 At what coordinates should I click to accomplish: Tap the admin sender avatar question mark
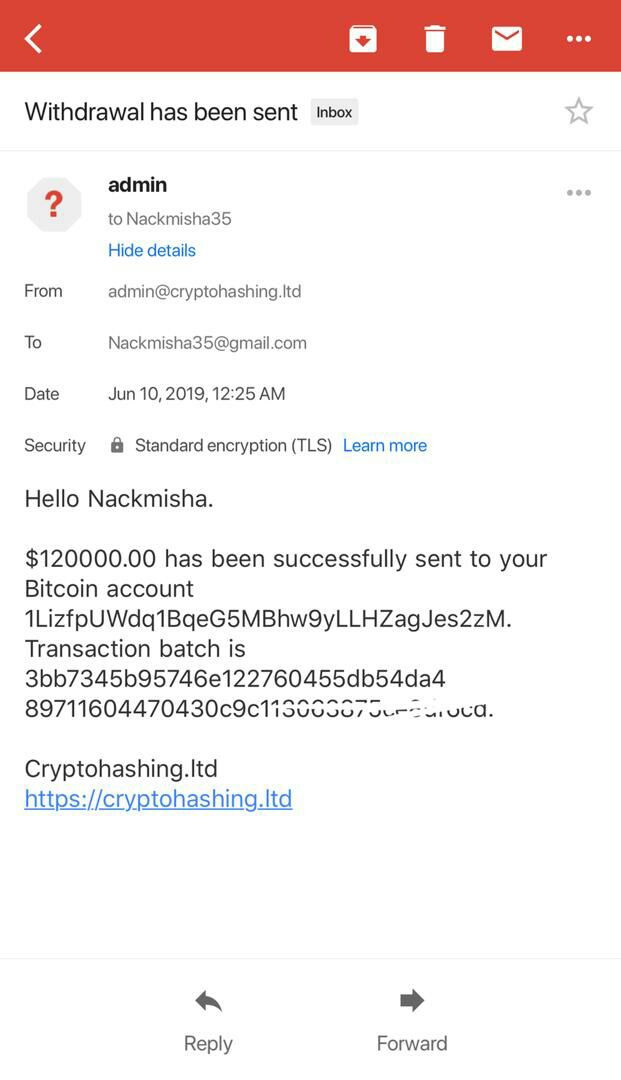(x=54, y=205)
